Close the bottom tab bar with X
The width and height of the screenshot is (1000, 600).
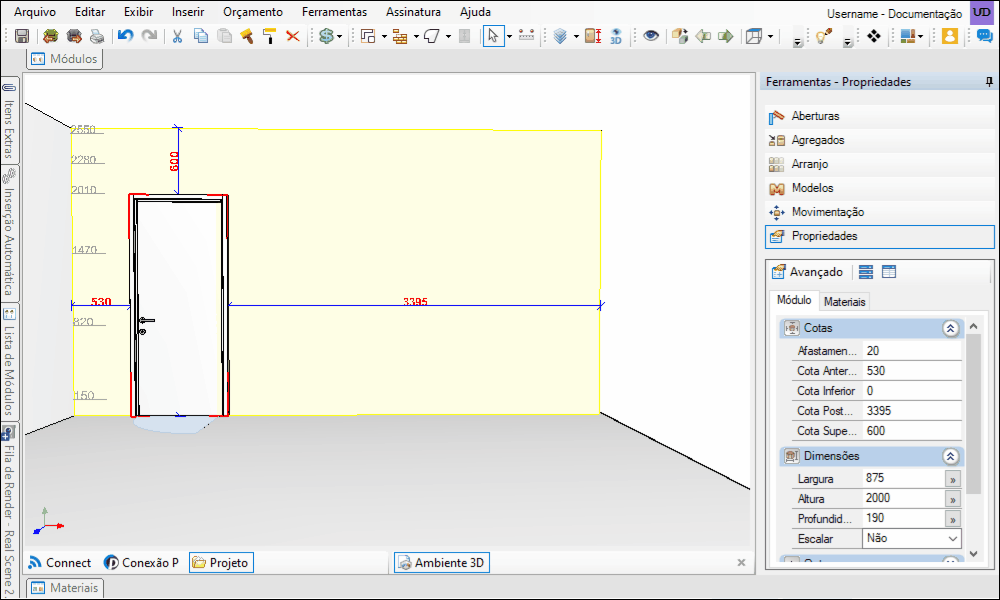(741, 562)
